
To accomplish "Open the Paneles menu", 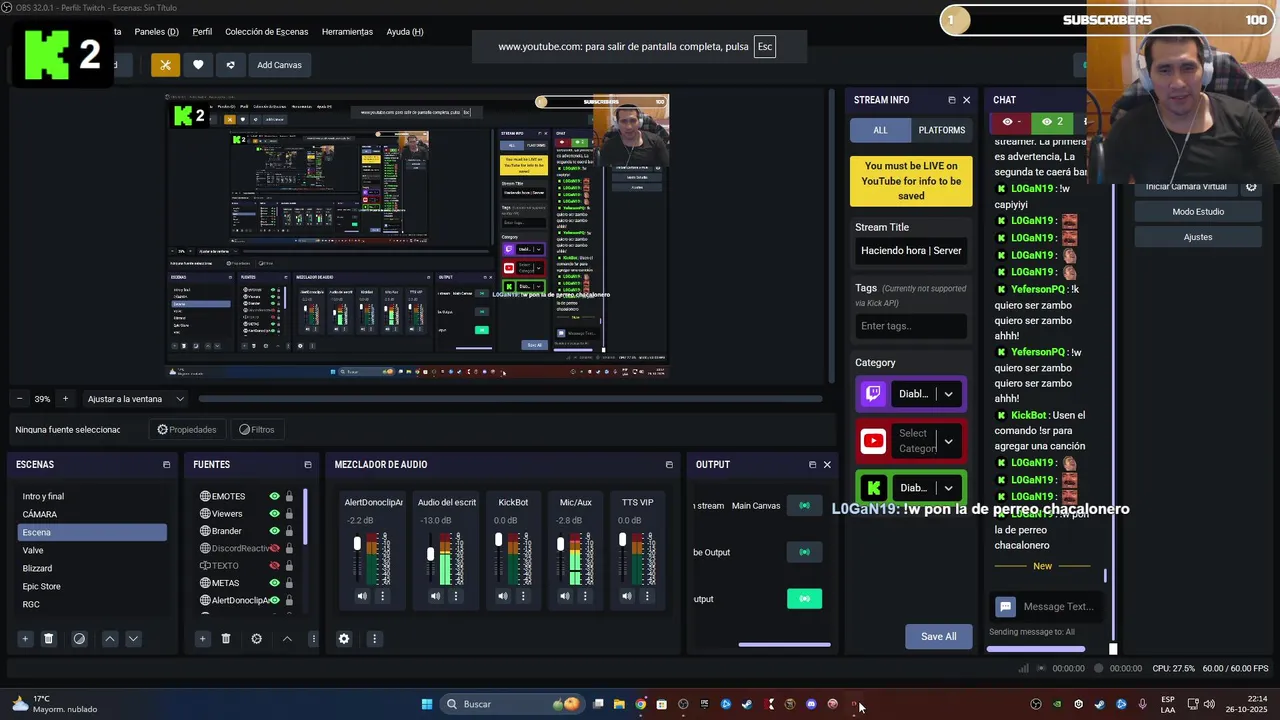I will 156,32.
